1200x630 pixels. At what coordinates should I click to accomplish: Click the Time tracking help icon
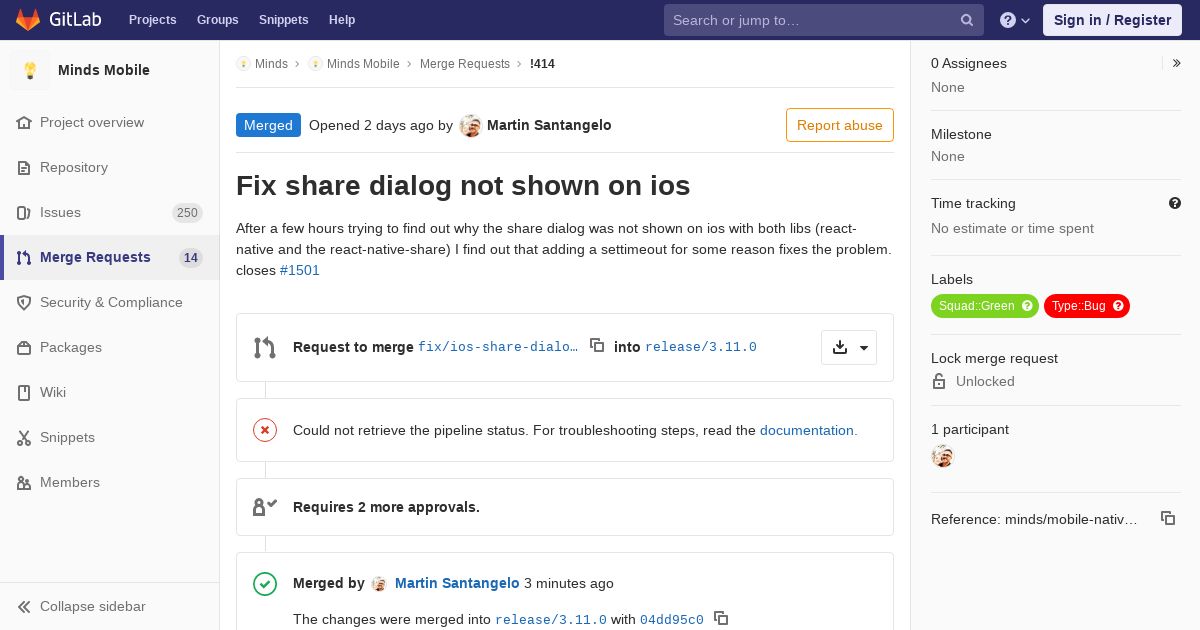coord(1175,203)
